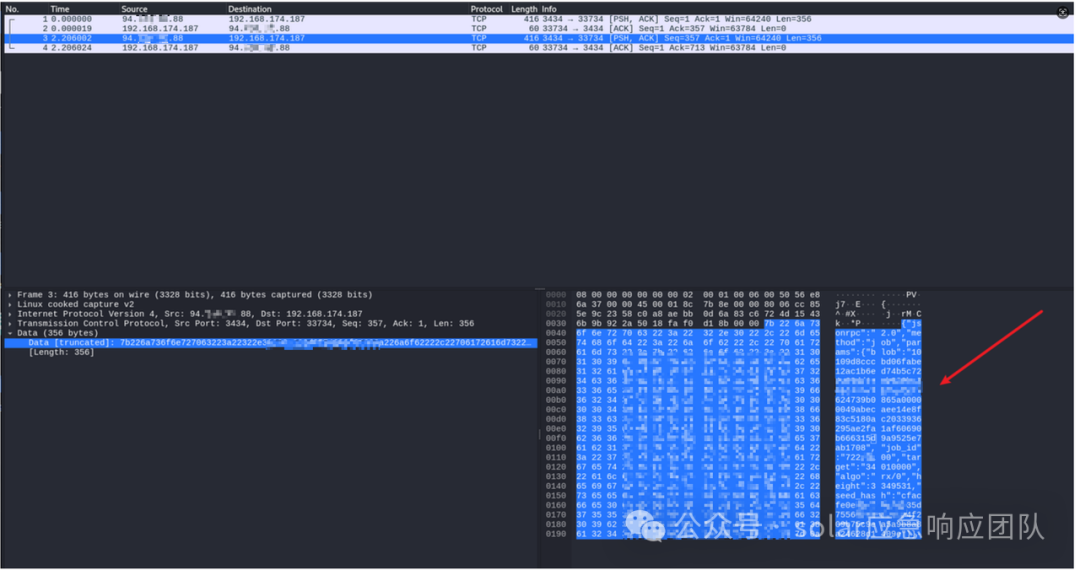Select the 'Frame 3: 416 bytes on wire' line
1080x570 pixels.
coord(194,295)
